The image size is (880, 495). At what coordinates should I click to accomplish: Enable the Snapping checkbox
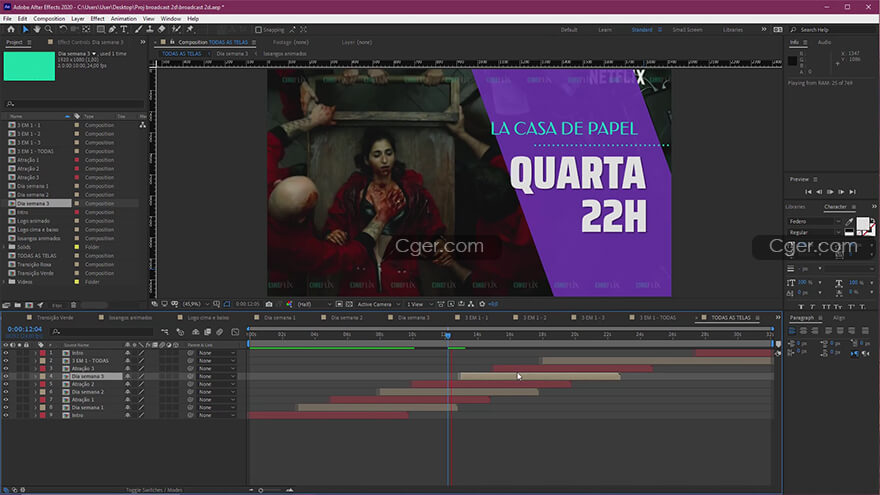point(258,30)
